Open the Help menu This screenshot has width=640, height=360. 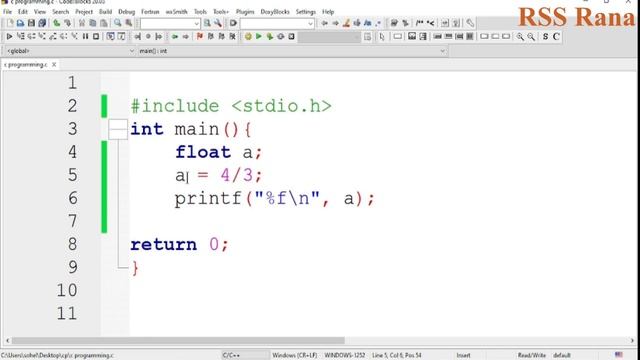[328, 12]
